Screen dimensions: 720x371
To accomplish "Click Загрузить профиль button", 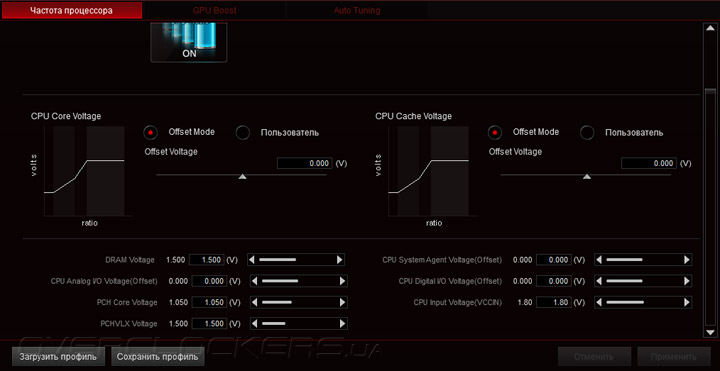I will 58,356.
